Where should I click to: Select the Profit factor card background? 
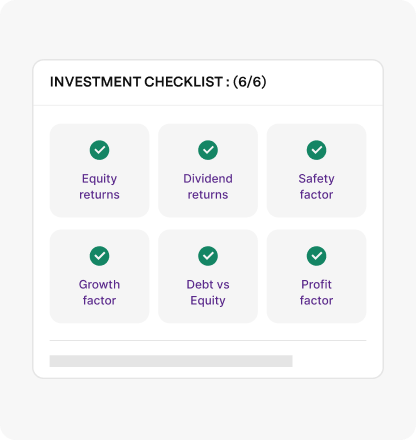pyautogui.click(x=316, y=276)
